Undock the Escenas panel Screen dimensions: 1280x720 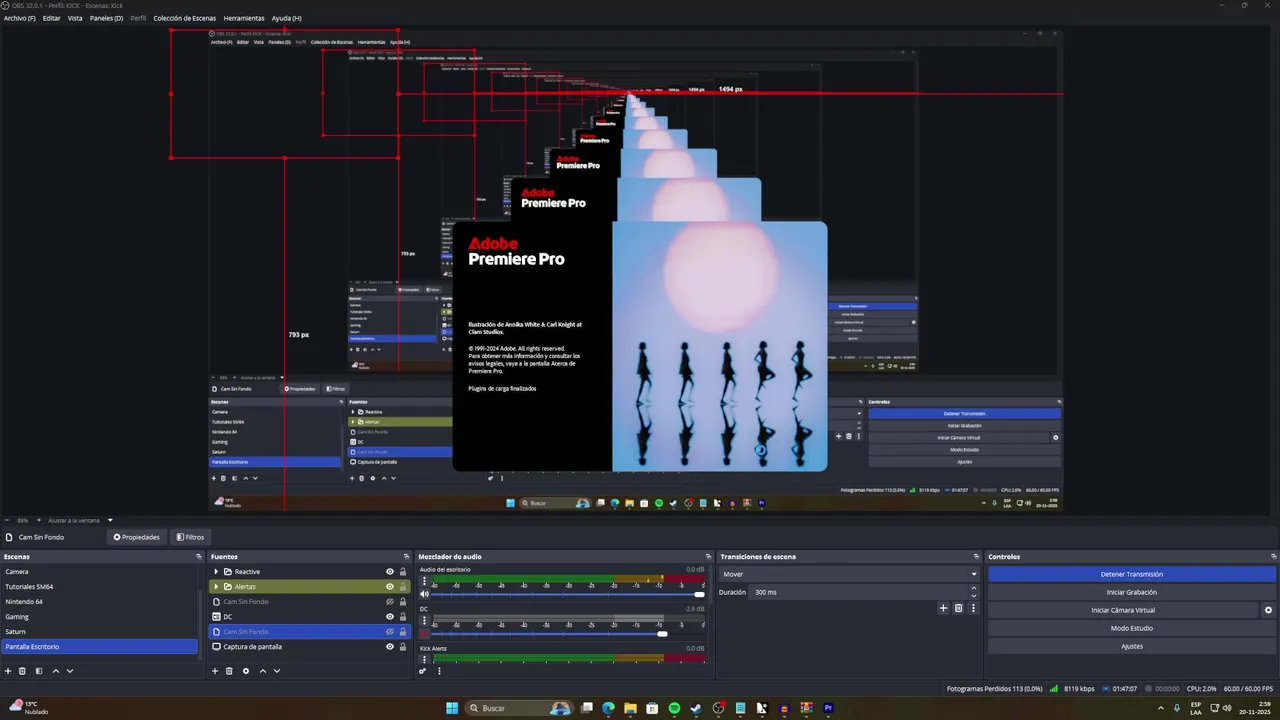(198, 557)
